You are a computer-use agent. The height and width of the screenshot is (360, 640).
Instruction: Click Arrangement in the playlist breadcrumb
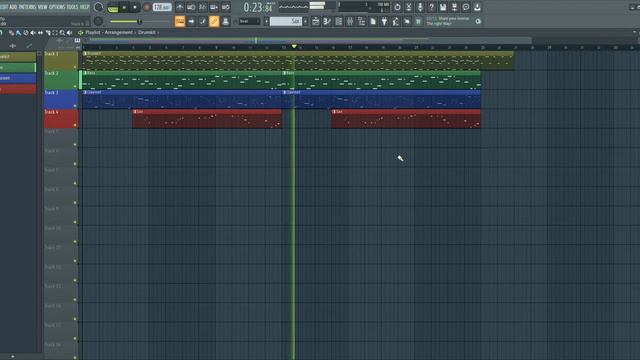pos(119,33)
